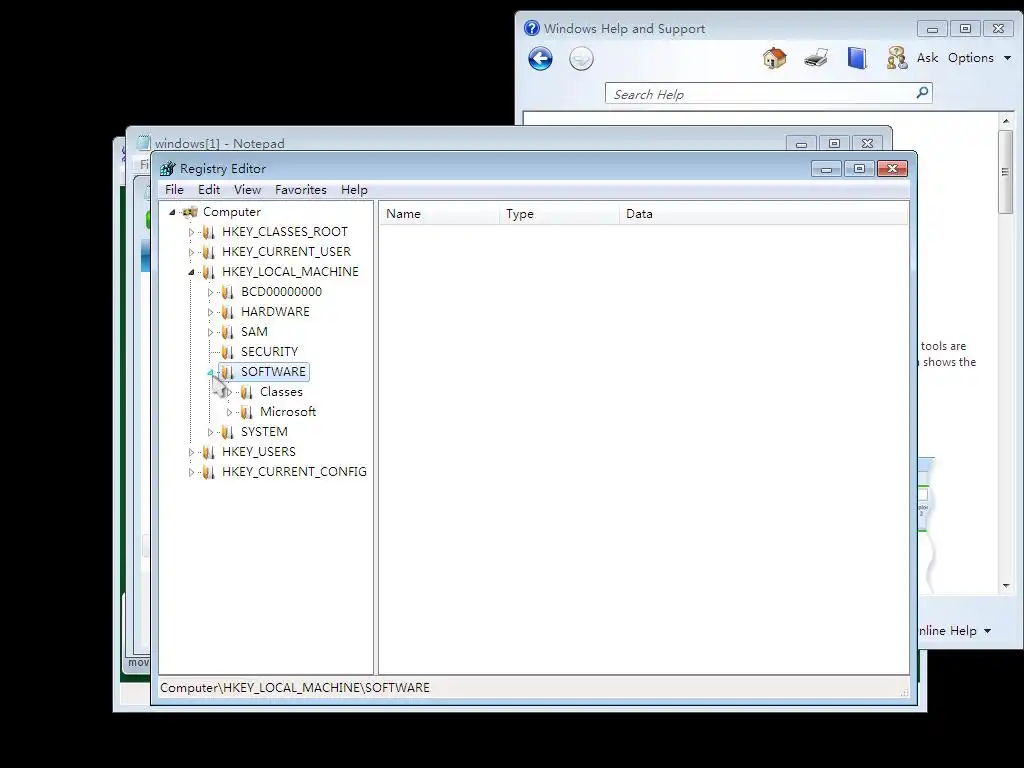Click the HKEY_LOCAL_MACHINE folder icon

[208, 272]
